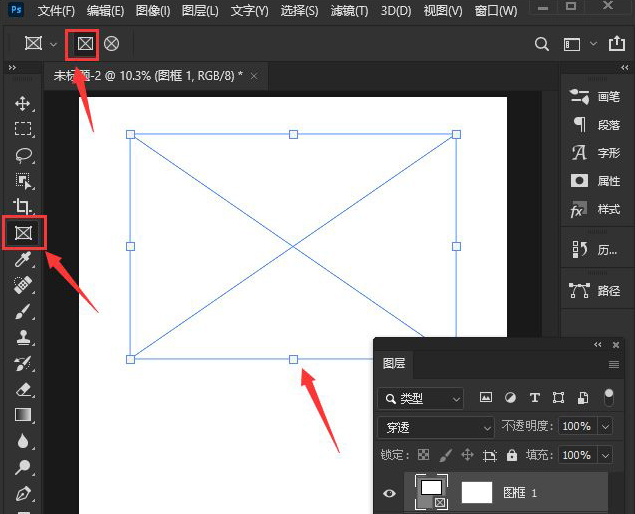
Task: Toggle lock transparent pixels
Action: (x=424, y=455)
